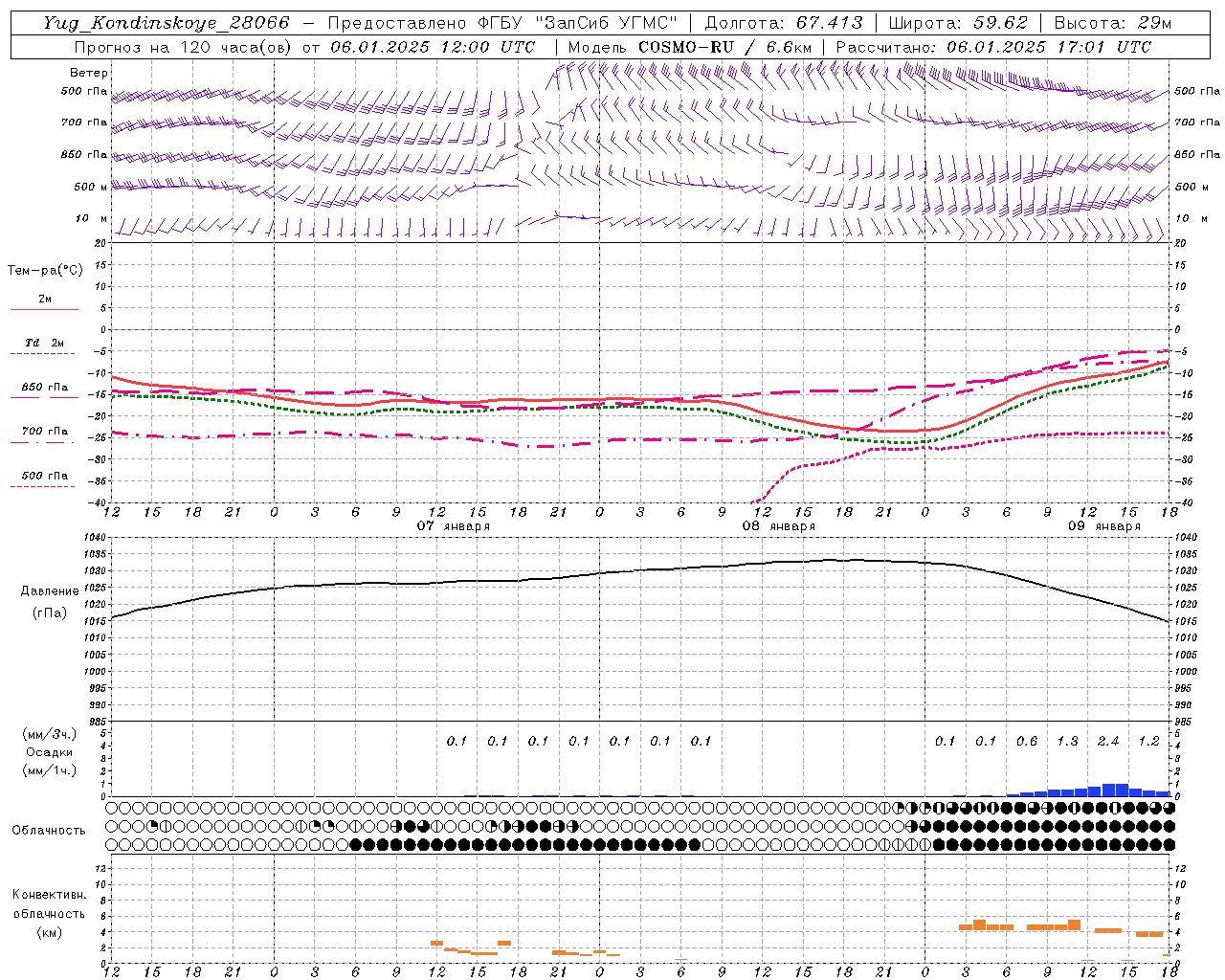This screenshot has height=980, width=1225.
Task: Click the Конвективн. label of convective panel
Action: coord(49,895)
